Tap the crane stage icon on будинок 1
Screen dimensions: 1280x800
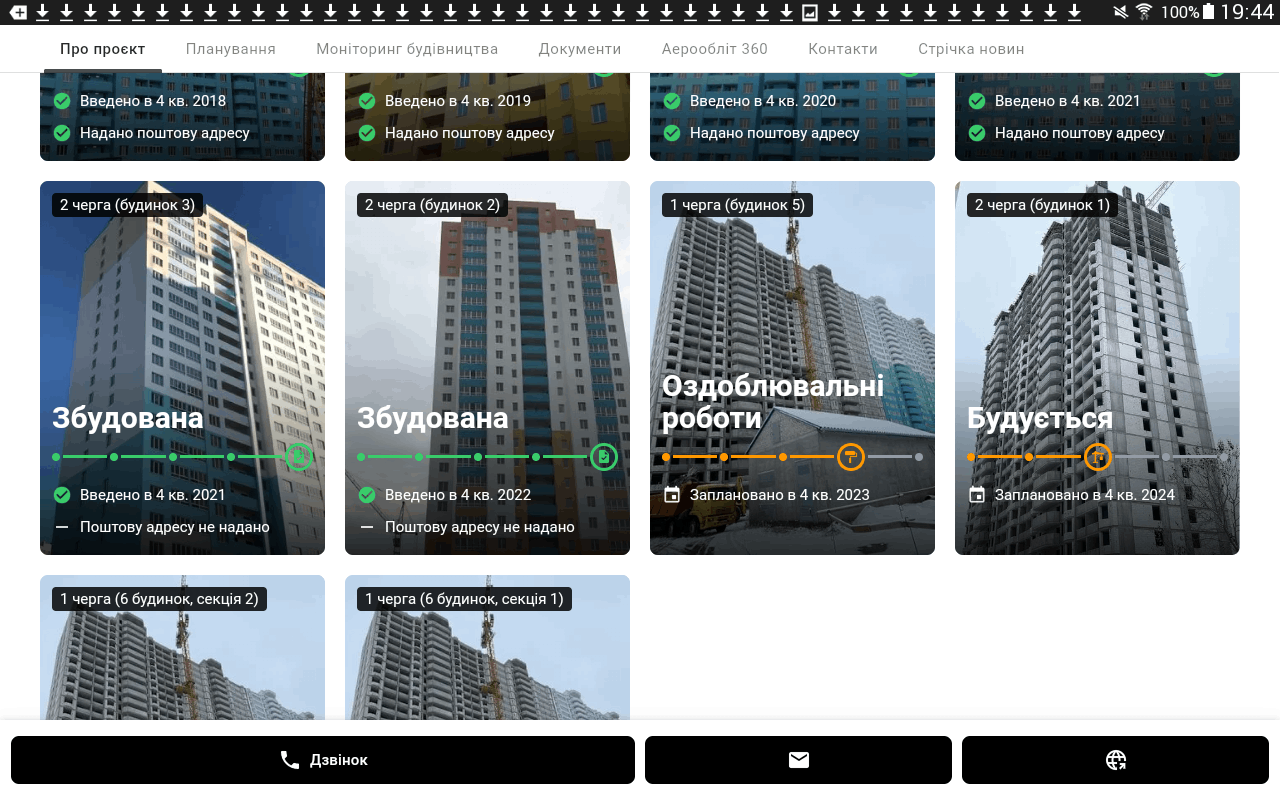(1097, 457)
